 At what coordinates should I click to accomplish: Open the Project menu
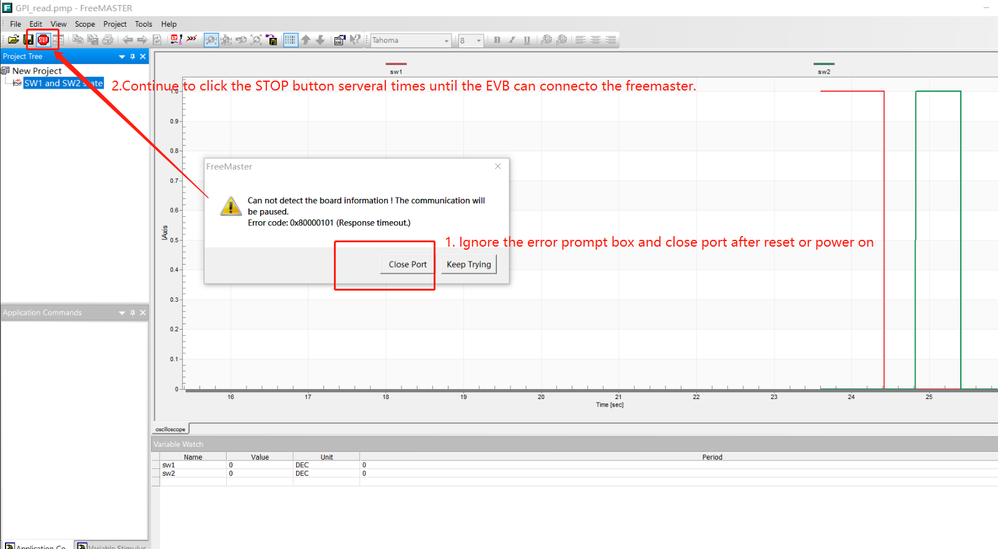[115, 24]
